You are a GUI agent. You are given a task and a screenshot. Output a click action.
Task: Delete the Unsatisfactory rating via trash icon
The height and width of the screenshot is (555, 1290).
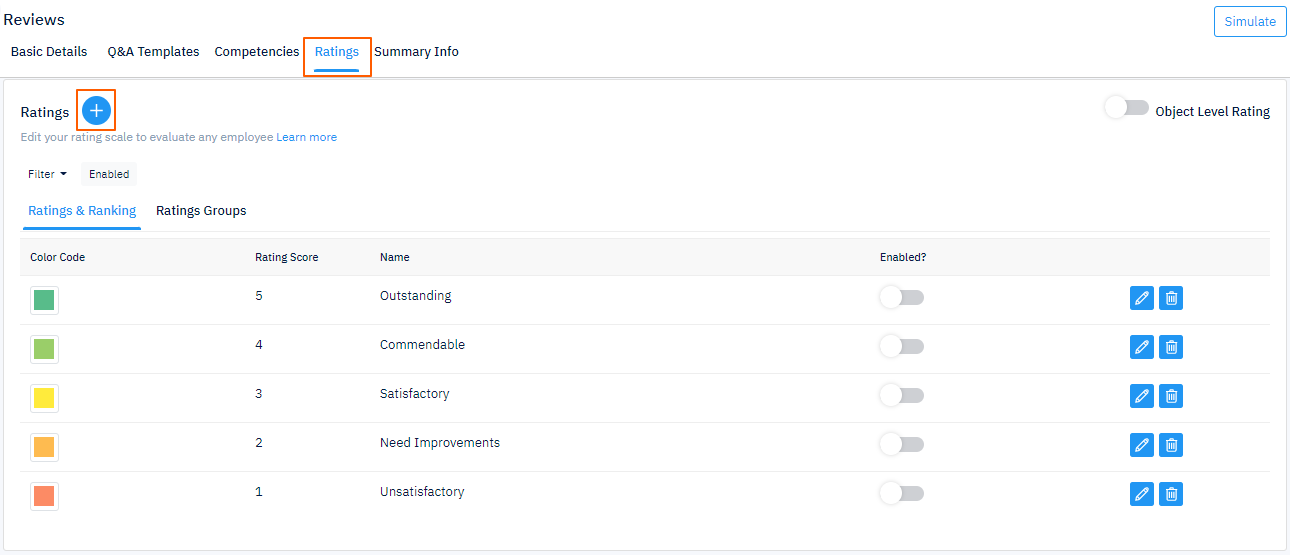click(1171, 494)
